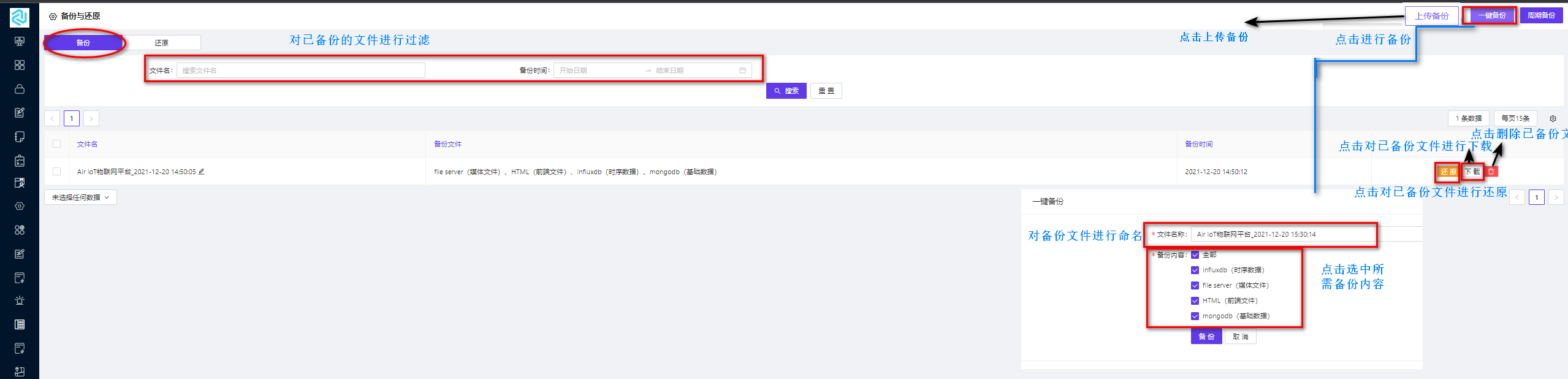This screenshot has height=379, width=1568.
Task: Open the monitor dashboard icon in the sidebar
Action: point(20,42)
